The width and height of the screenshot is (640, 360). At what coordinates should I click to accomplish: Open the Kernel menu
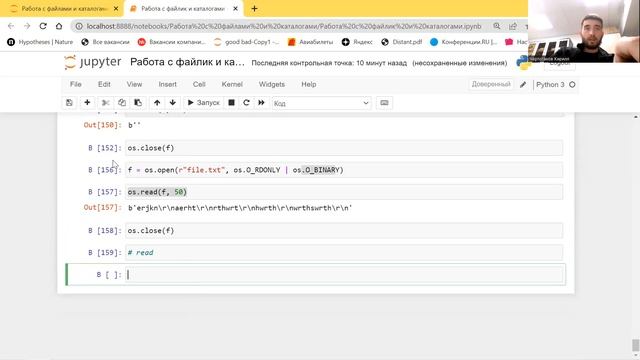pos(232,84)
